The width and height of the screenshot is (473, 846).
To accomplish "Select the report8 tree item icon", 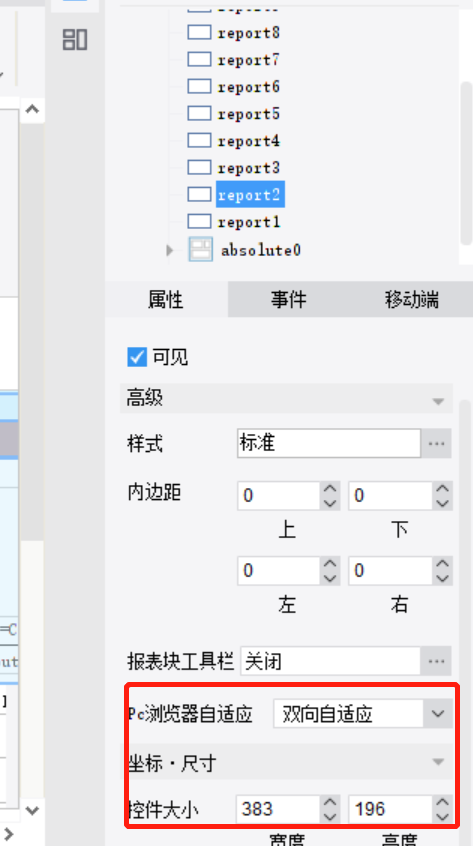I will (x=199, y=33).
